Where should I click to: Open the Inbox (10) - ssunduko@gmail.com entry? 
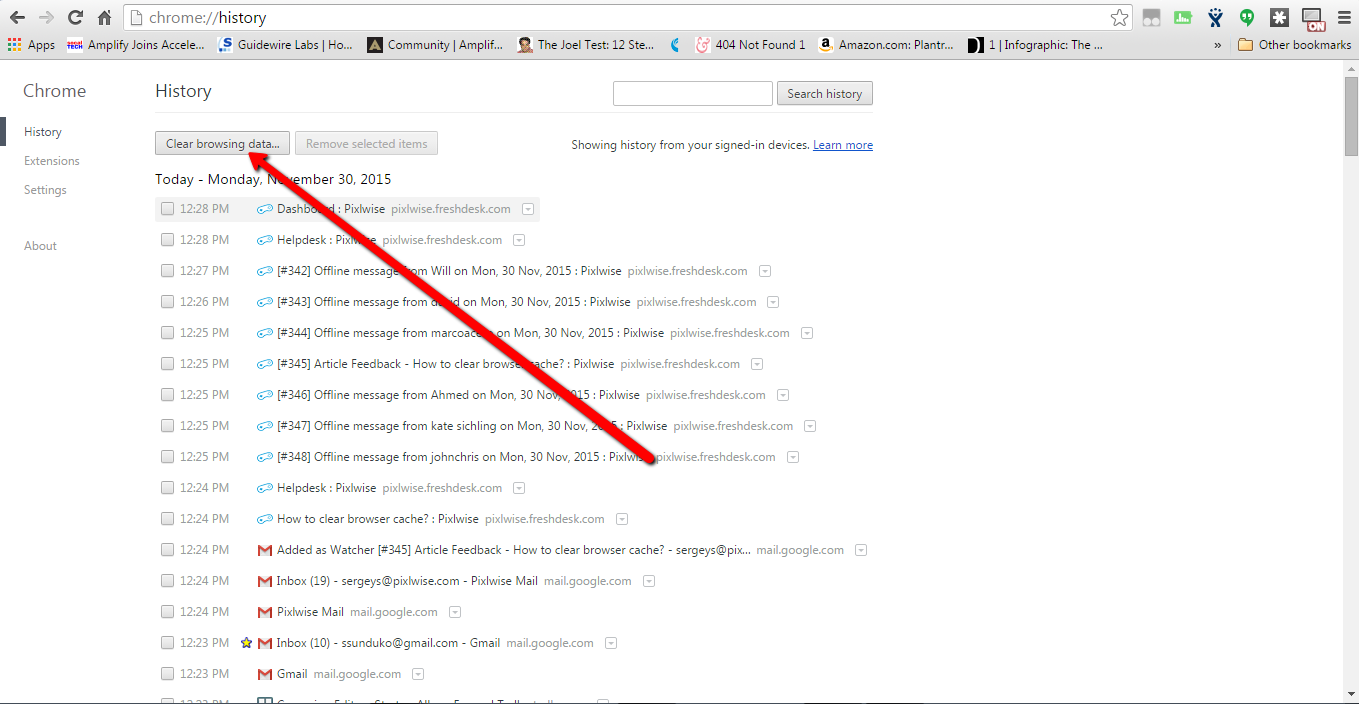coord(388,643)
